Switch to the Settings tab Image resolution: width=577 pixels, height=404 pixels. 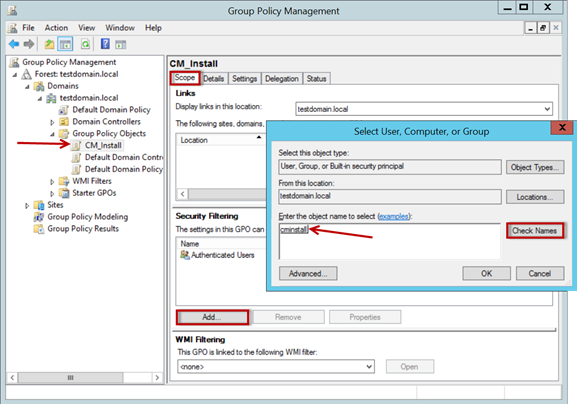(244, 79)
